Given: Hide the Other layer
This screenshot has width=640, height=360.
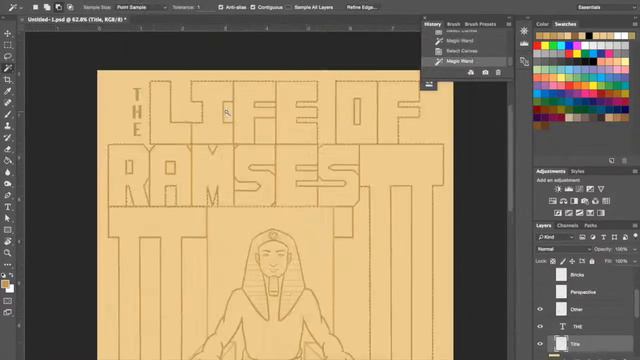Looking at the screenshot, I should coord(540,309).
